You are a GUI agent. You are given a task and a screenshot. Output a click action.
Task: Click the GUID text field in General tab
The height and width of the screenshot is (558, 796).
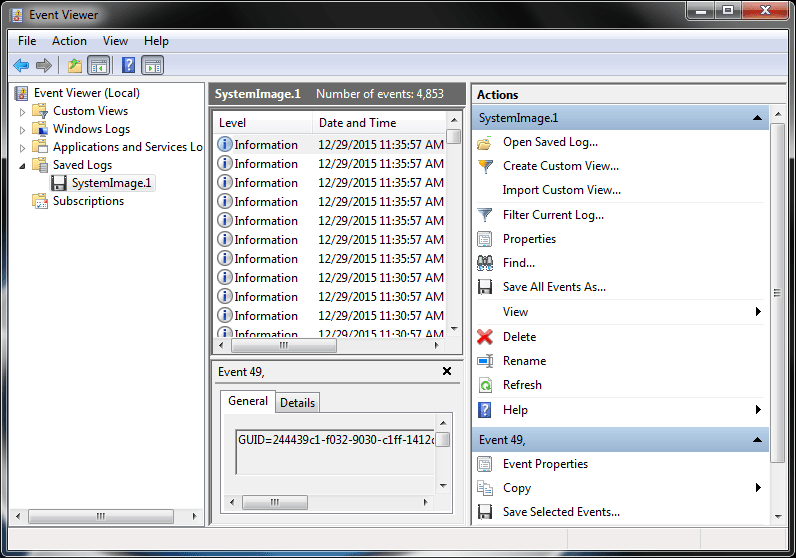(x=335, y=452)
